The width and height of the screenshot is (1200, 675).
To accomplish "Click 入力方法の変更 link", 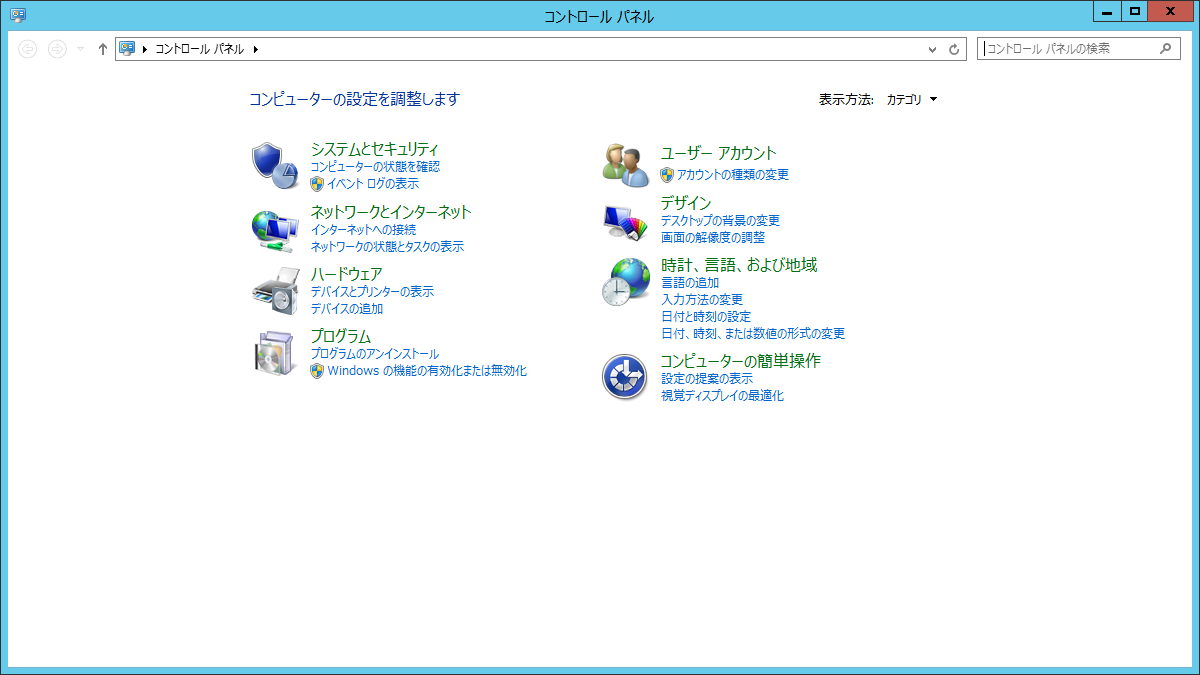I will pos(702,300).
